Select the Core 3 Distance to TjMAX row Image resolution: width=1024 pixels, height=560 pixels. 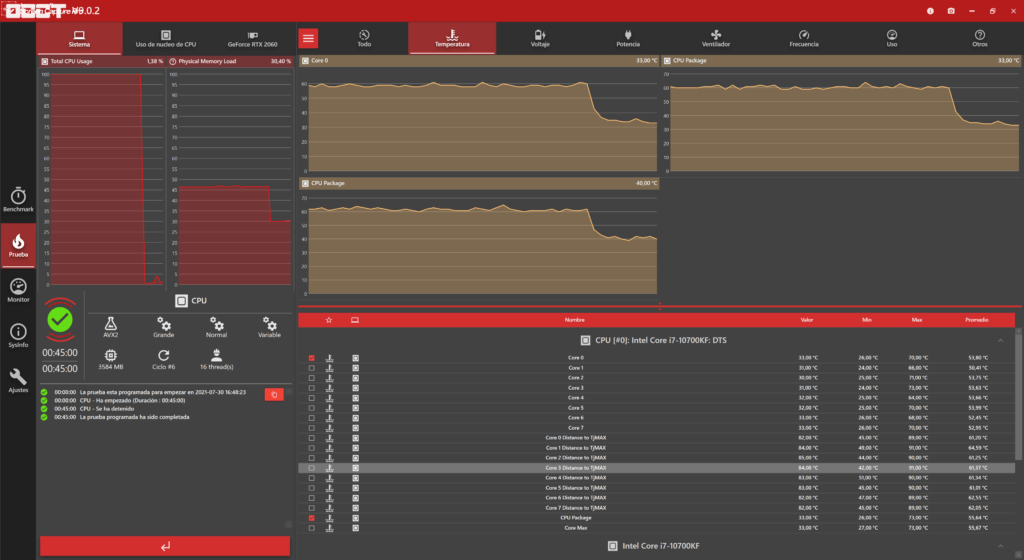(x=656, y=468)
